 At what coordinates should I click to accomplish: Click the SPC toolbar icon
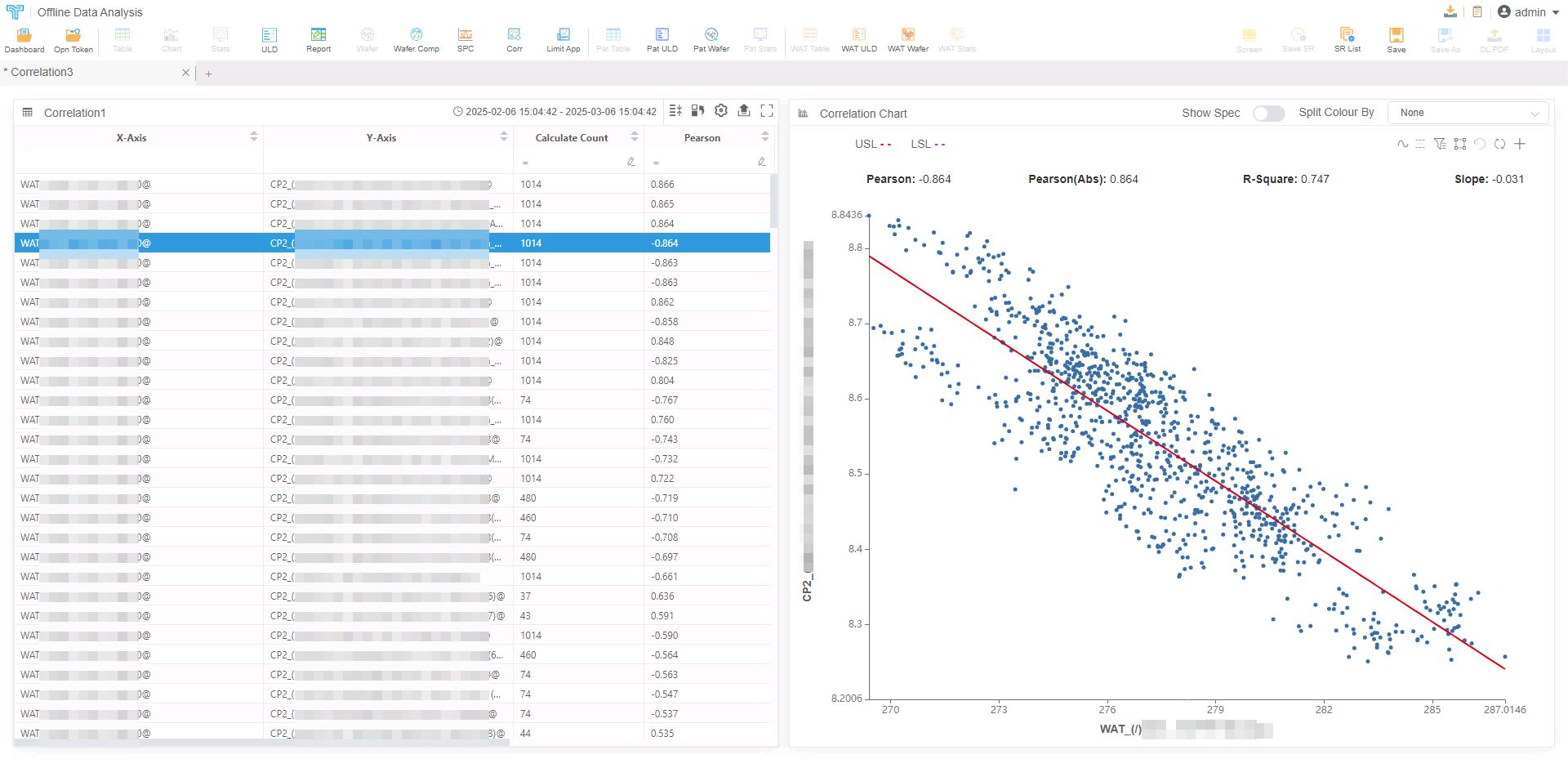(x=465, y=38)
